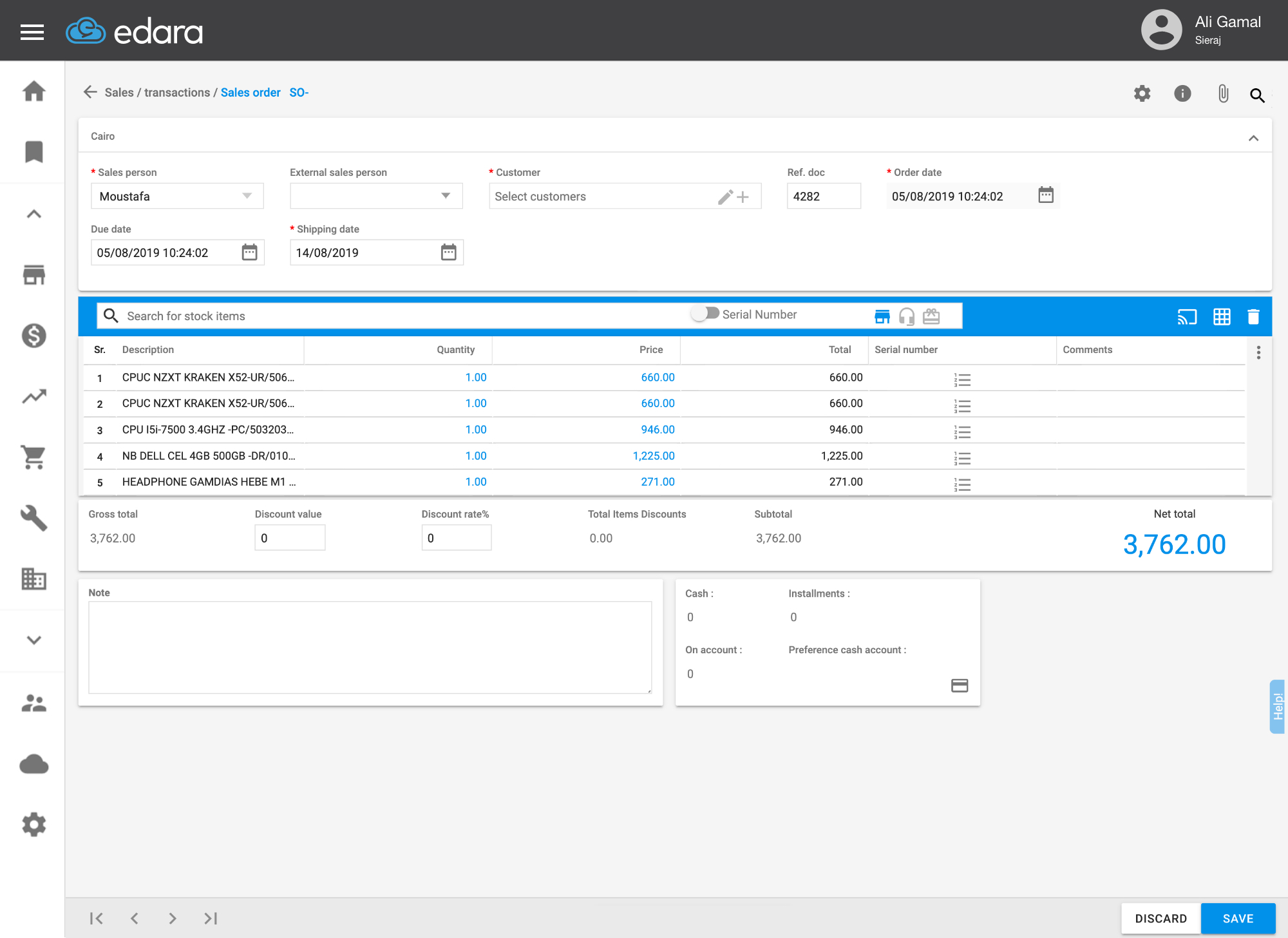Open the Sales order breadcrumb link

(x=251, y=92)
